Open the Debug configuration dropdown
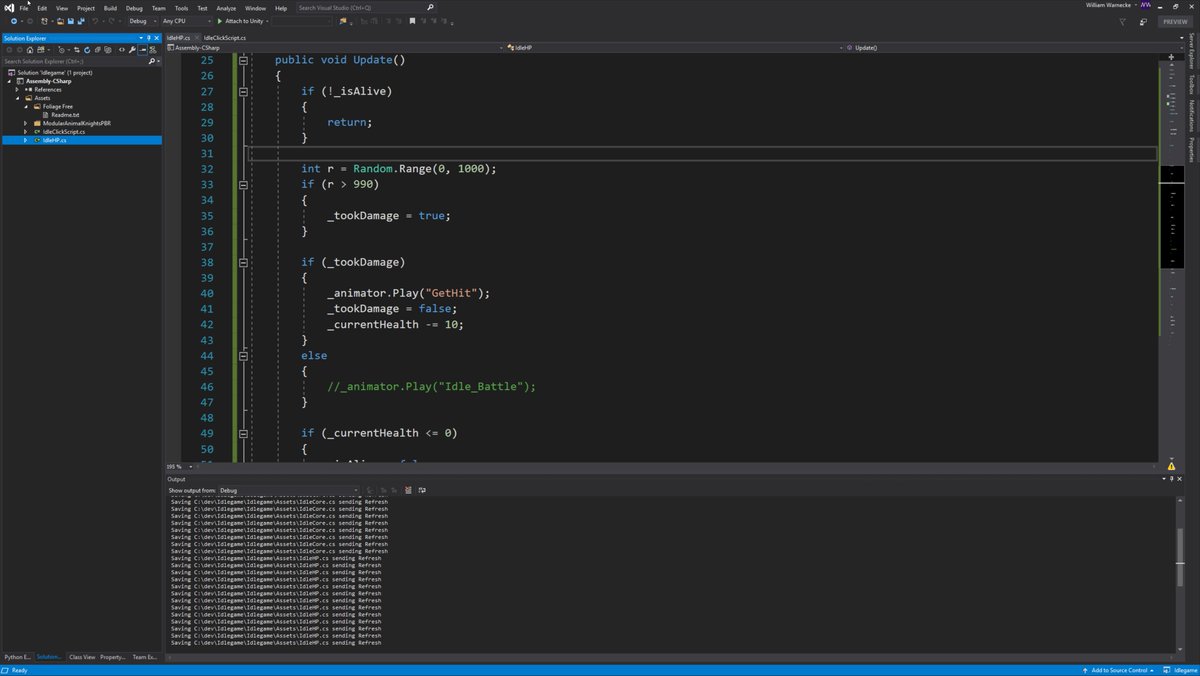 coord(141,21)
